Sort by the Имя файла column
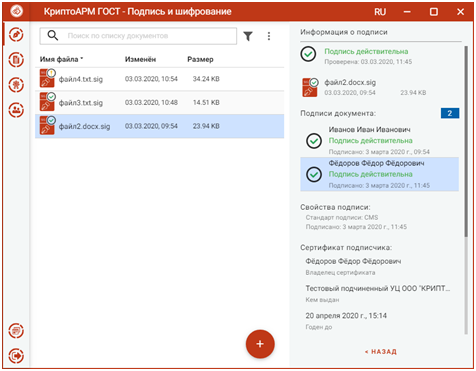The height and width of the screenshot is (371, 476). click(61, 59)
